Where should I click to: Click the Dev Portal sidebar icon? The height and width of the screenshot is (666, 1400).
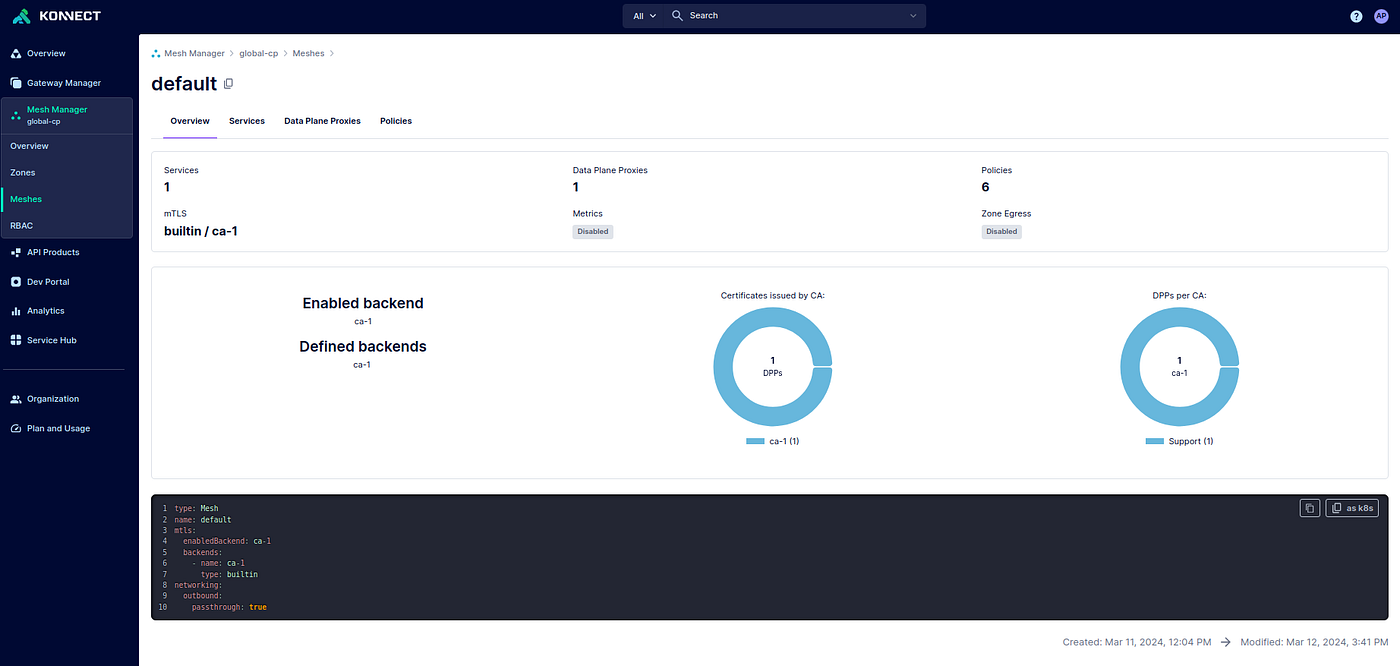[16, 282]
